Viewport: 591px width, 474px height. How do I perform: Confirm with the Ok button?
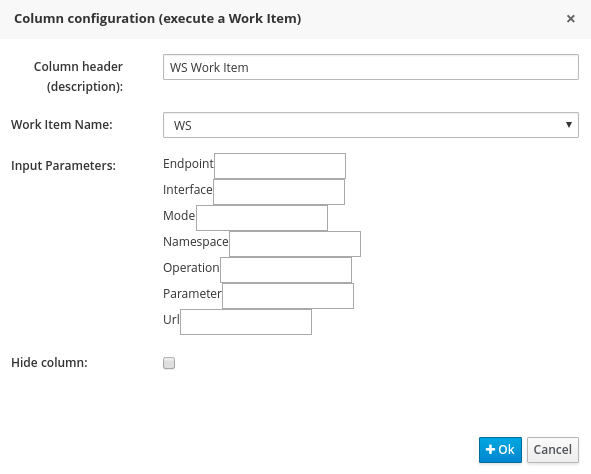(500, 450)
